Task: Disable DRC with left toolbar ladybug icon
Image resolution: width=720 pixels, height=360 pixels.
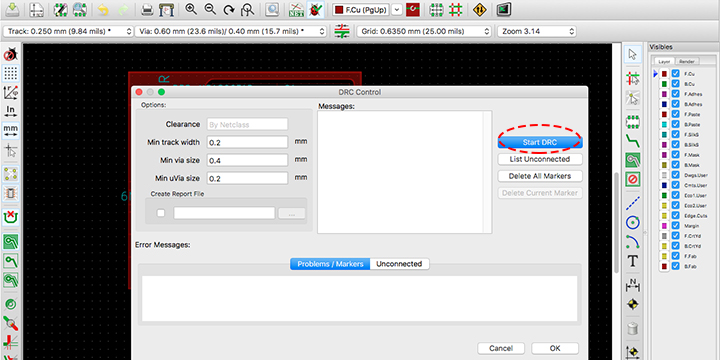Action: coord(10,55)
